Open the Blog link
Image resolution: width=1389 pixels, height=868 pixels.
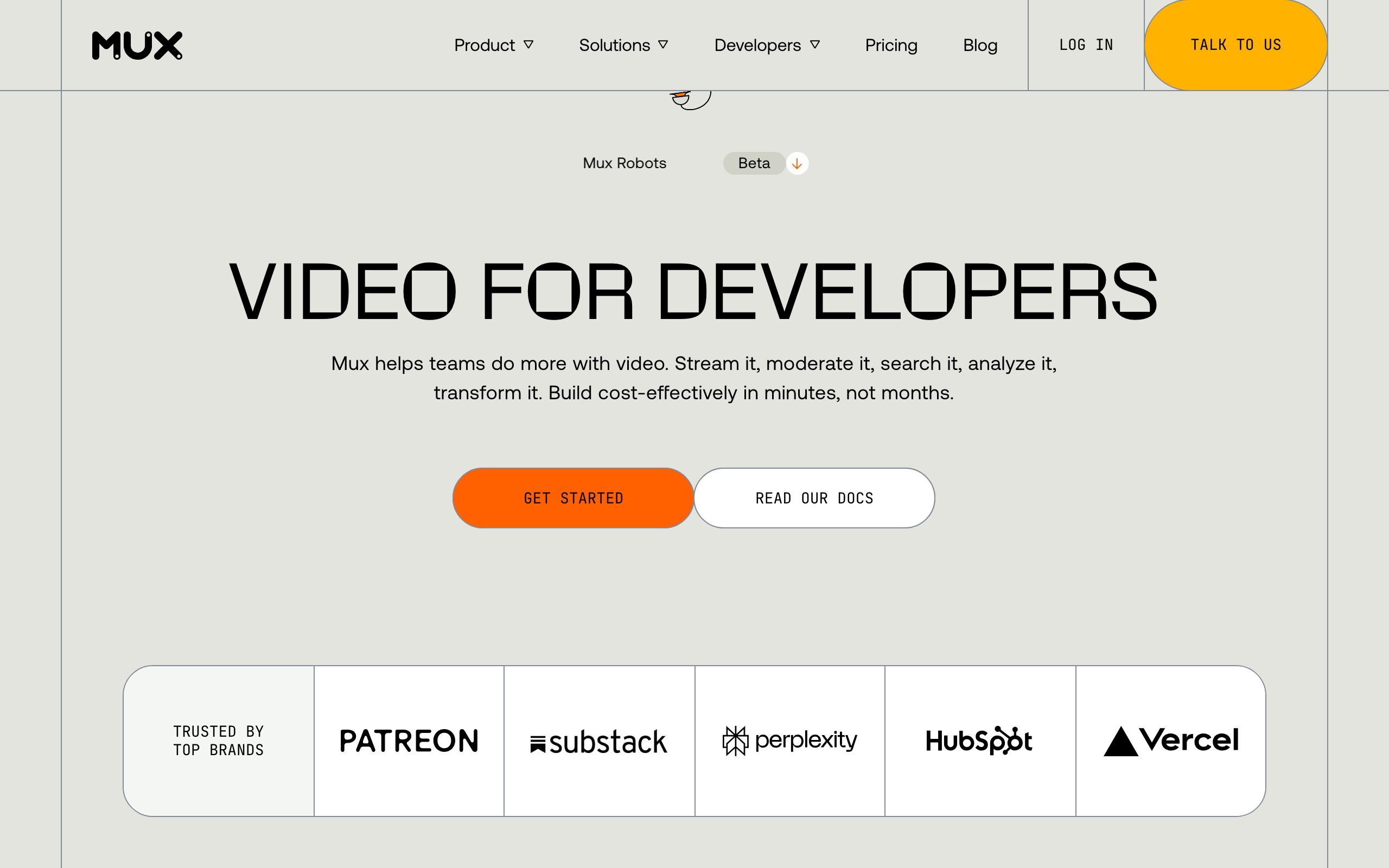coord(980,45)
